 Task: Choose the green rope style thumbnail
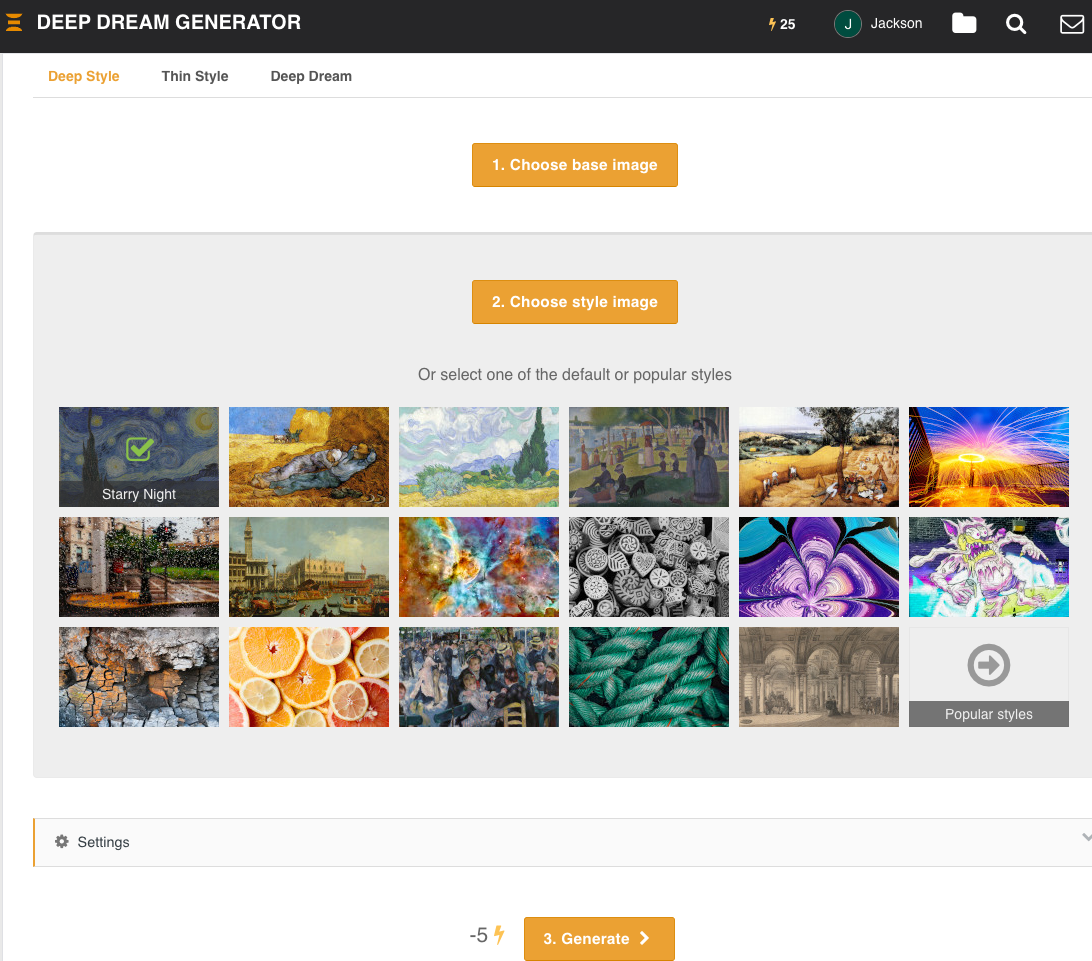tap(649, 676)
